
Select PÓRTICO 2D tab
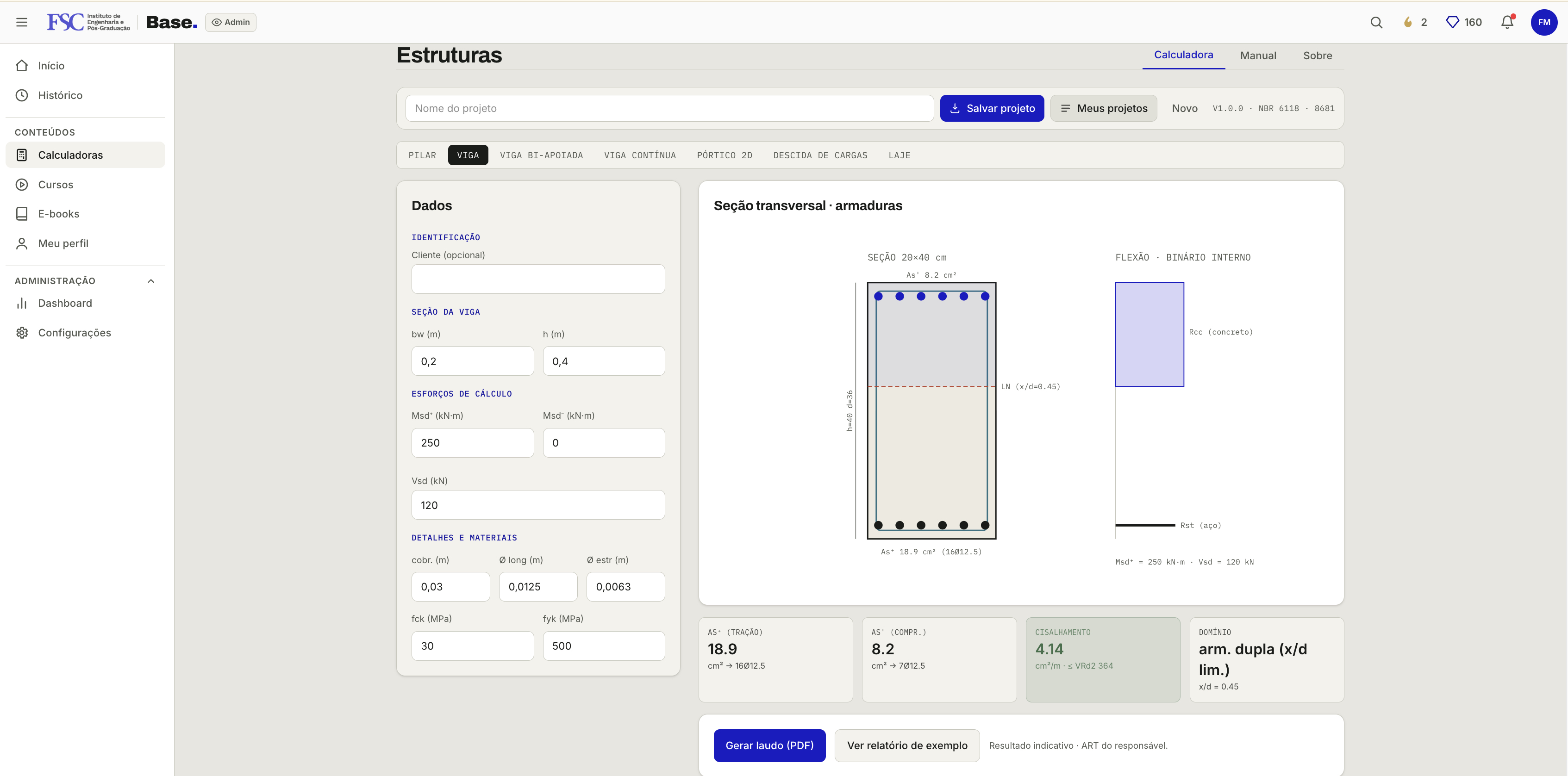tap(725, 155)
